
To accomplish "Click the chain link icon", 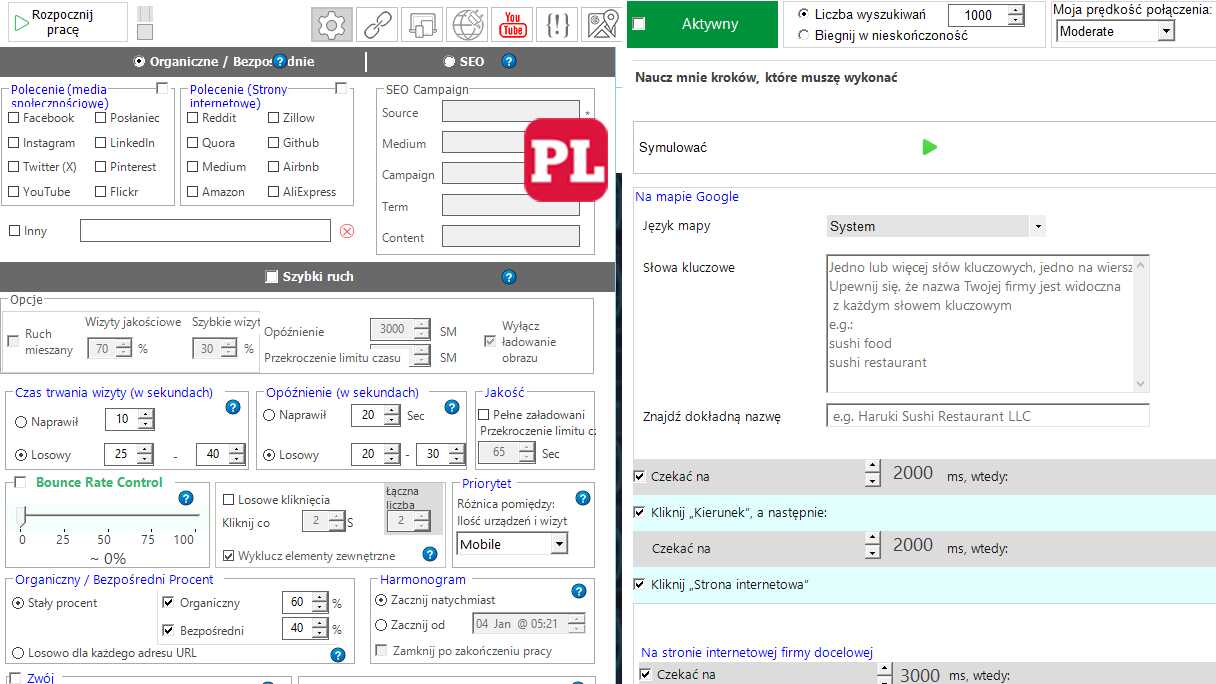I will pyautogui.click(x=377, y=25).
